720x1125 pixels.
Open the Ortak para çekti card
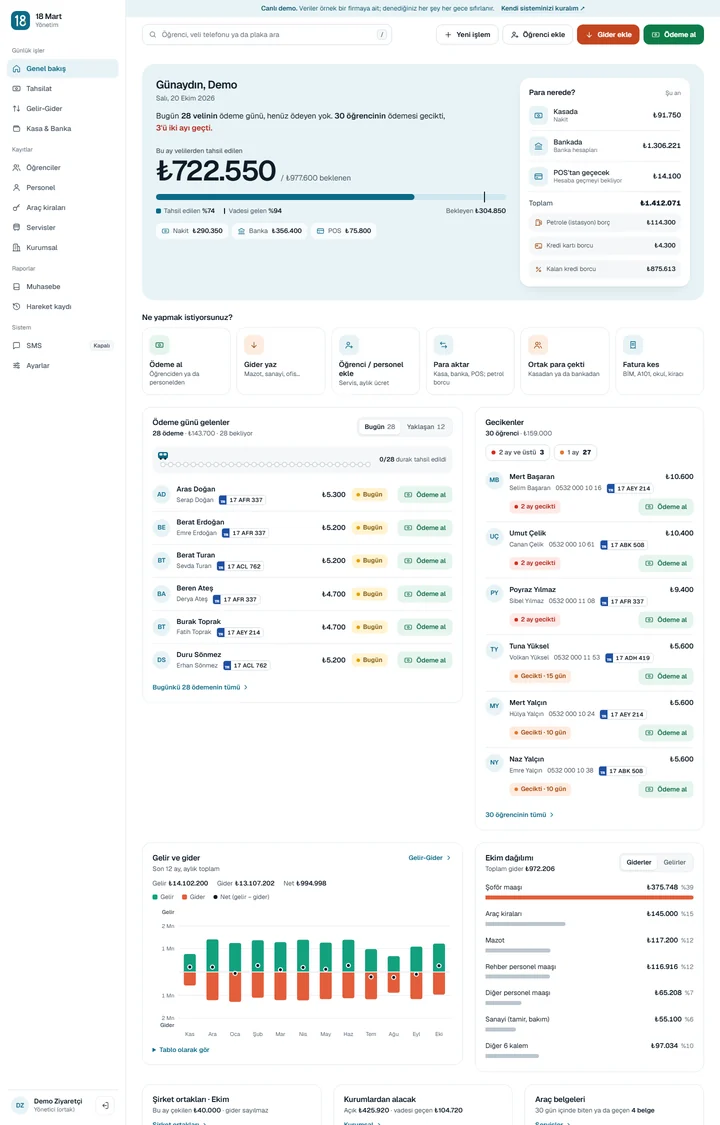coord(565,361)
